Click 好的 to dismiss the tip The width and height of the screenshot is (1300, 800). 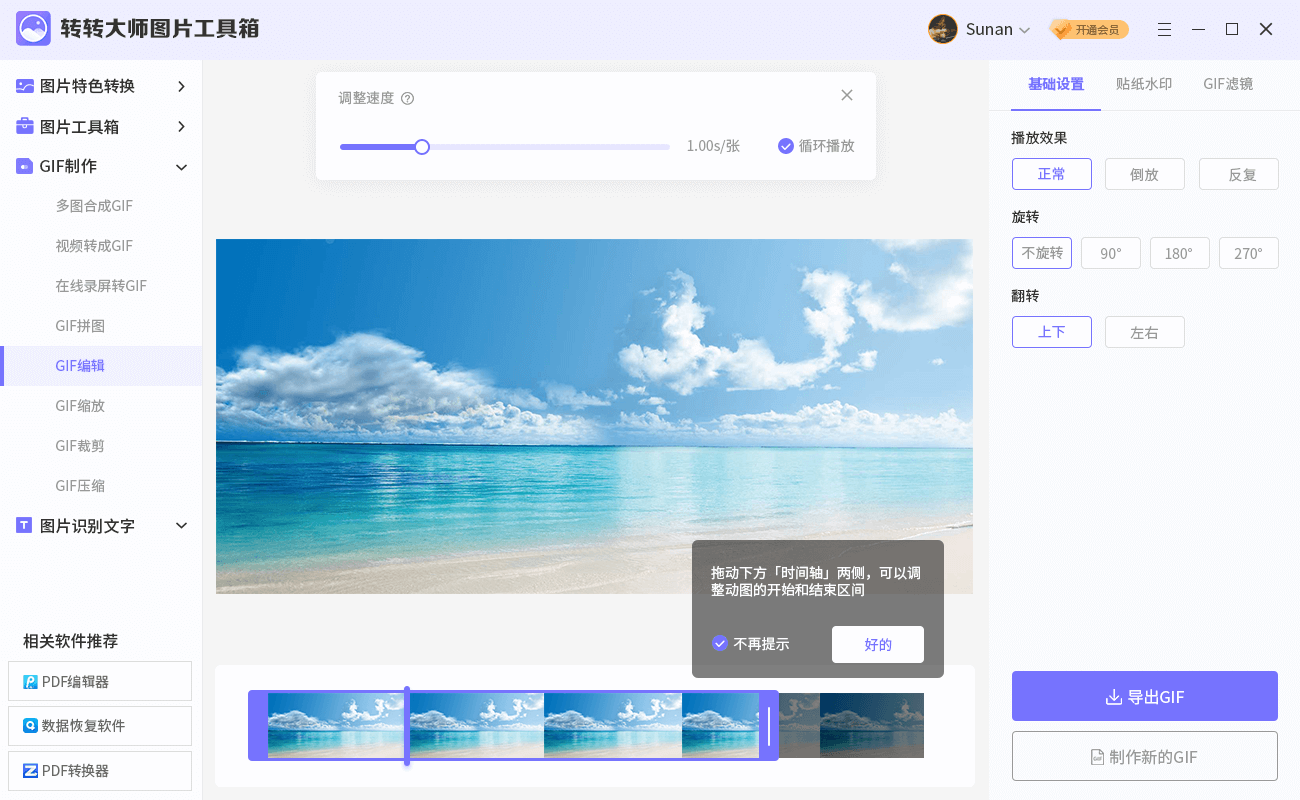click(x=877, y=645)
